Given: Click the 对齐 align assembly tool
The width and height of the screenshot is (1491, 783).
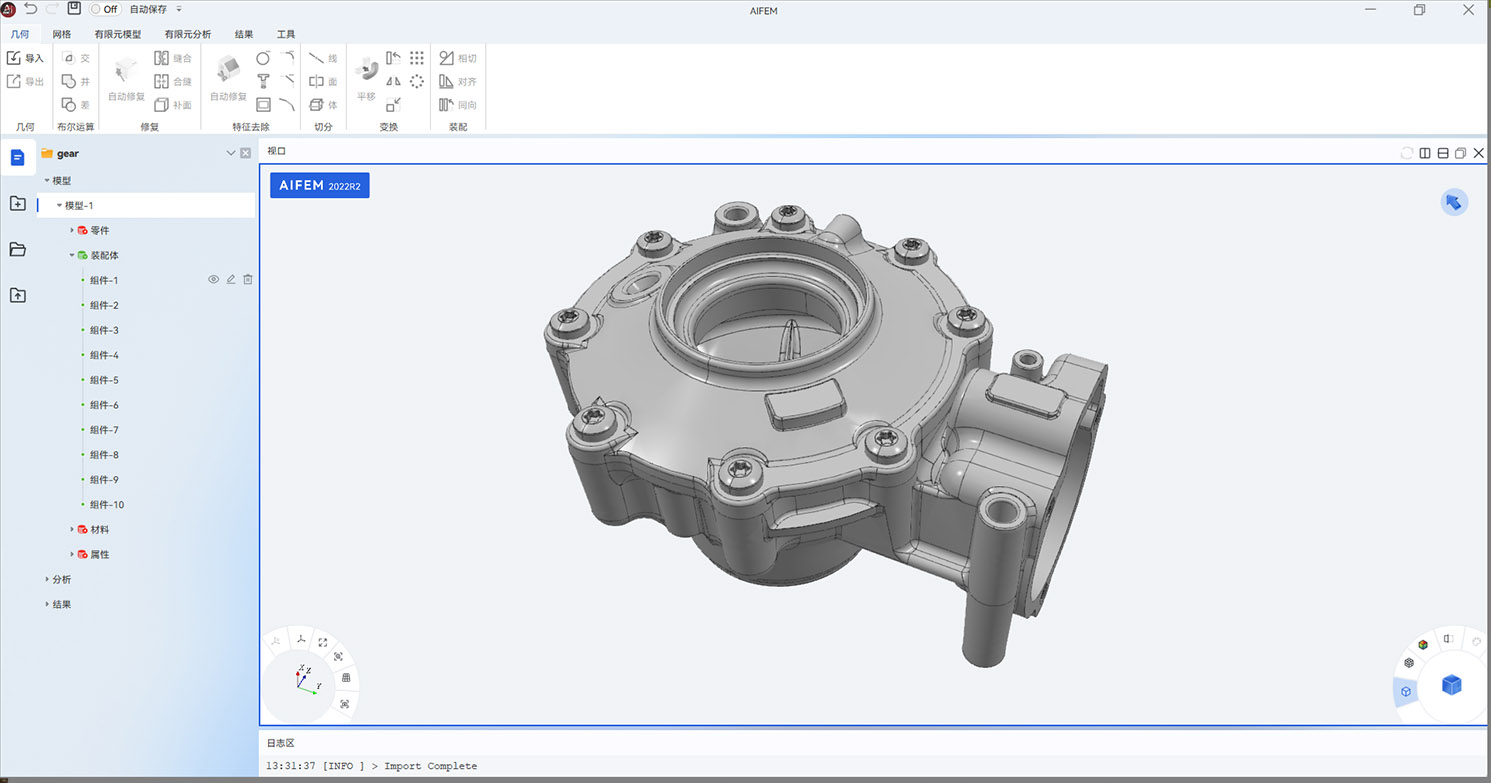Looking at the screenshot, I should pyautogui.click(x=458, y=81).
